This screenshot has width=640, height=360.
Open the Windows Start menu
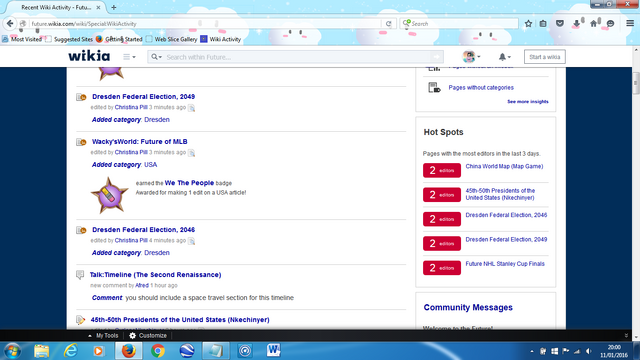pyautogui.click(x=12, y=351)
